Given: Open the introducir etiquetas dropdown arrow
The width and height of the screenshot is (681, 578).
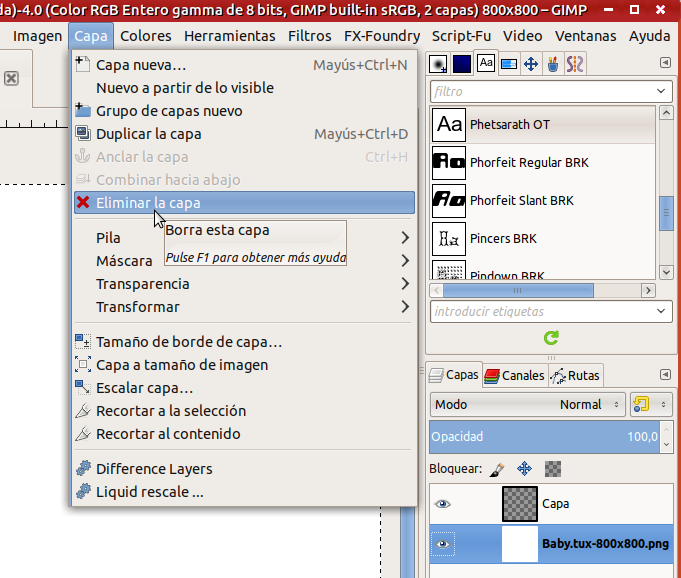Looking at the screenshot, I should pos(661,311).
